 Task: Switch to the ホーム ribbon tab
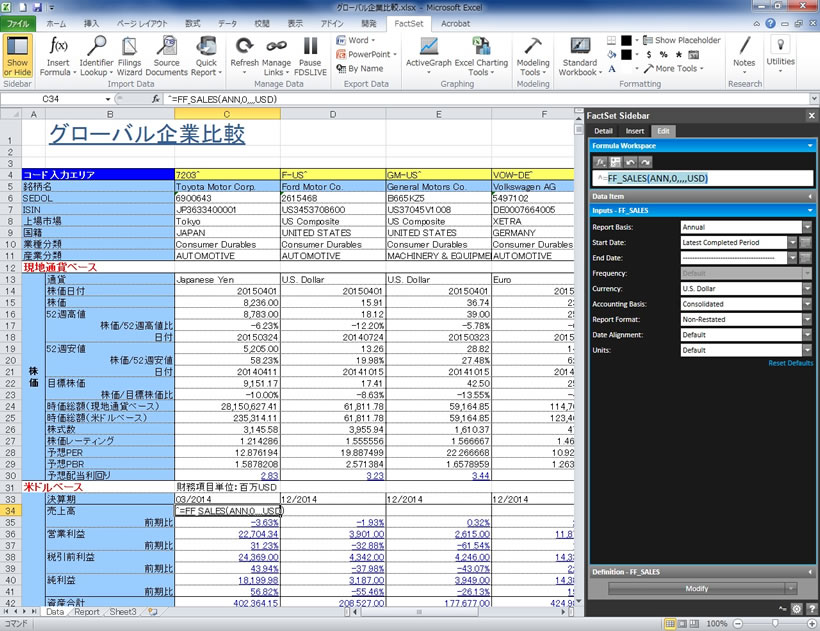[56, 24]
